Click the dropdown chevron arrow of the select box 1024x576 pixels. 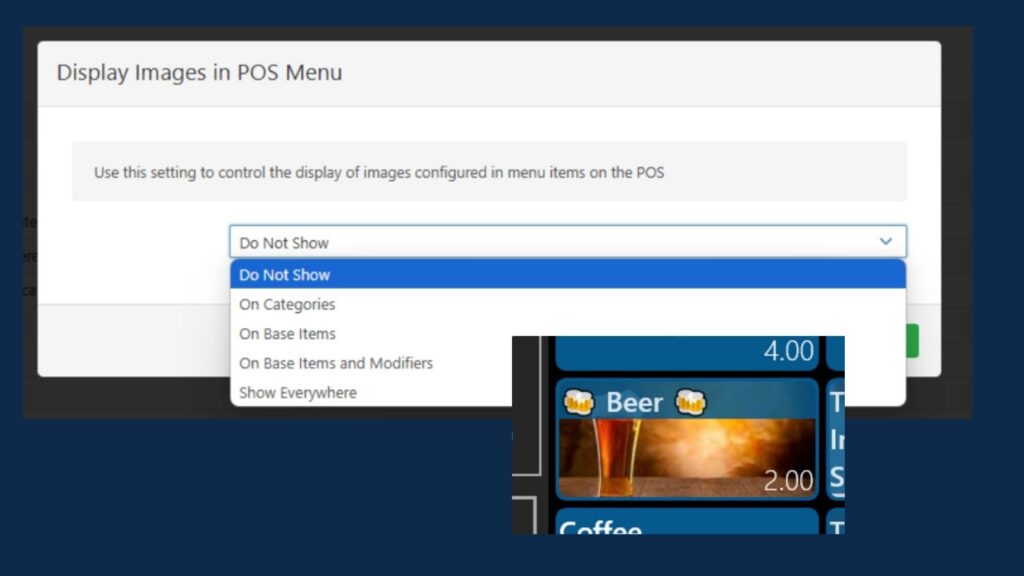pyautogui.click(x=885, y=242)
